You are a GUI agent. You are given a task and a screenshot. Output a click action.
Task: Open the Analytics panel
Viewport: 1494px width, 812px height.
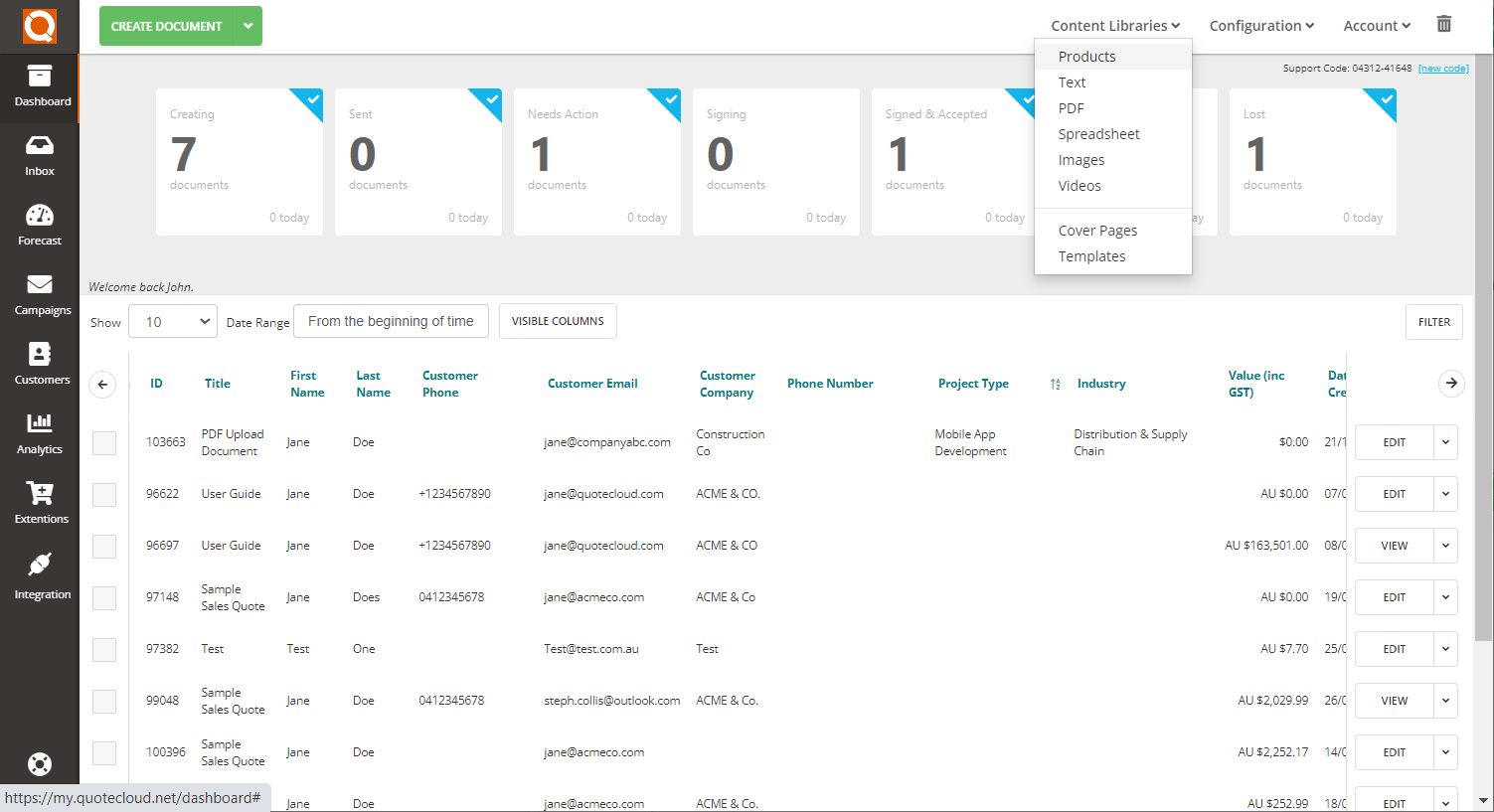40,433
